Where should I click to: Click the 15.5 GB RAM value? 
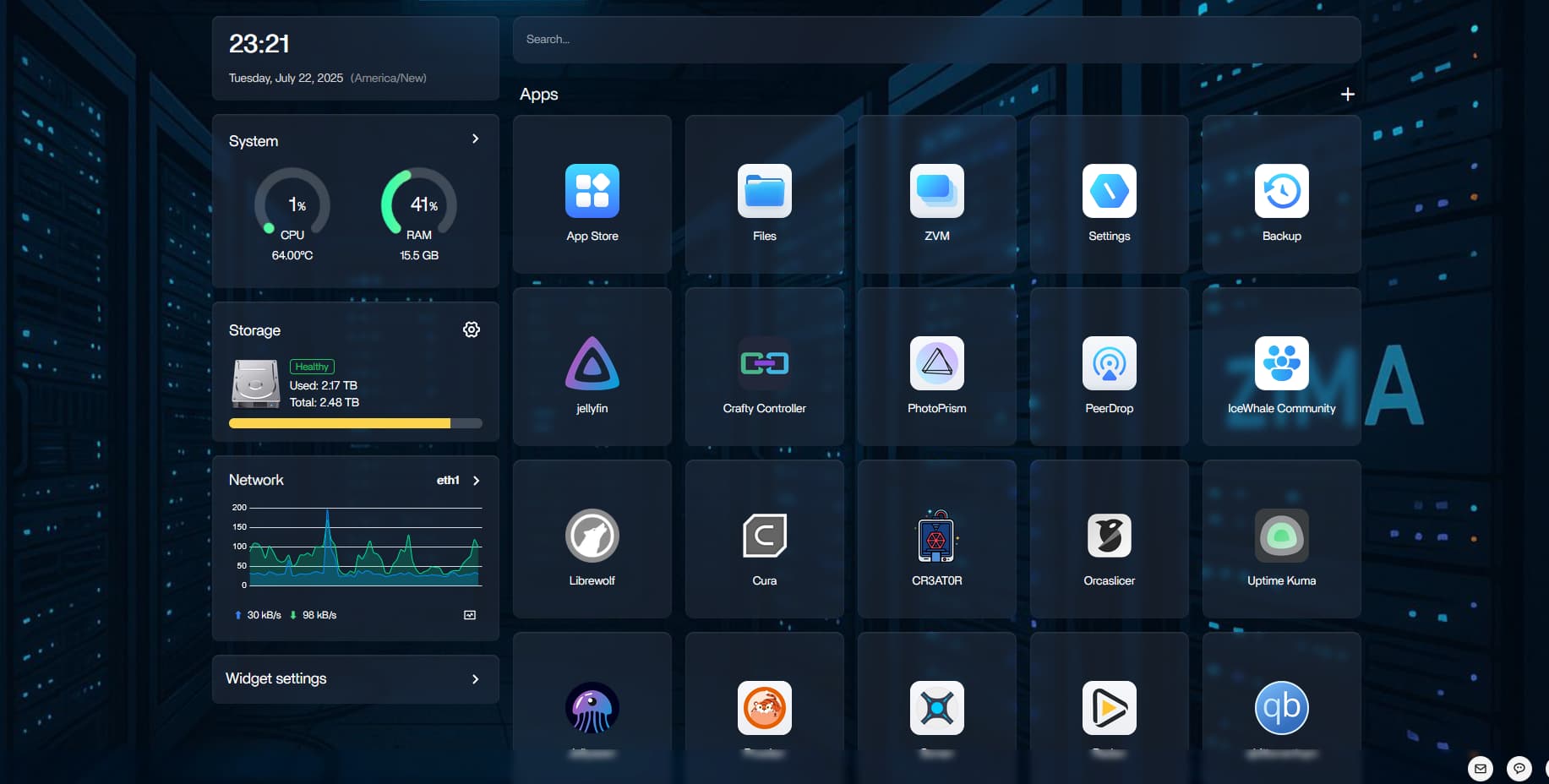pyautogui.click(x=419, y=255)
